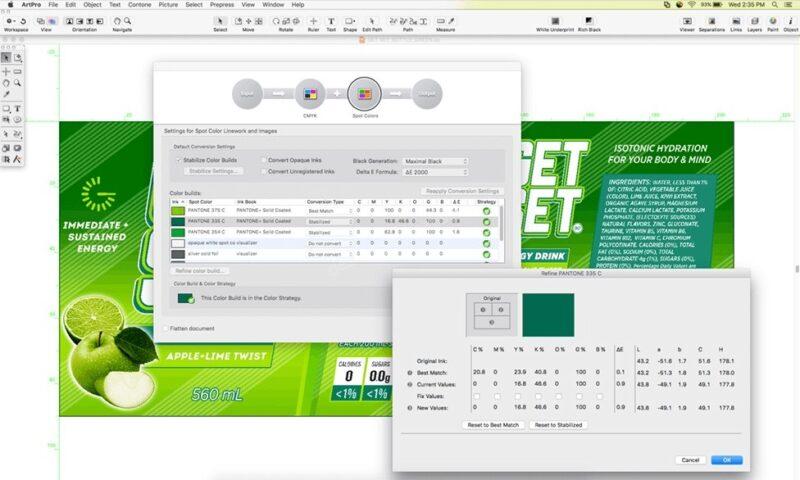
Task: Select zoom tool in left toolbox
Action: 17,83
